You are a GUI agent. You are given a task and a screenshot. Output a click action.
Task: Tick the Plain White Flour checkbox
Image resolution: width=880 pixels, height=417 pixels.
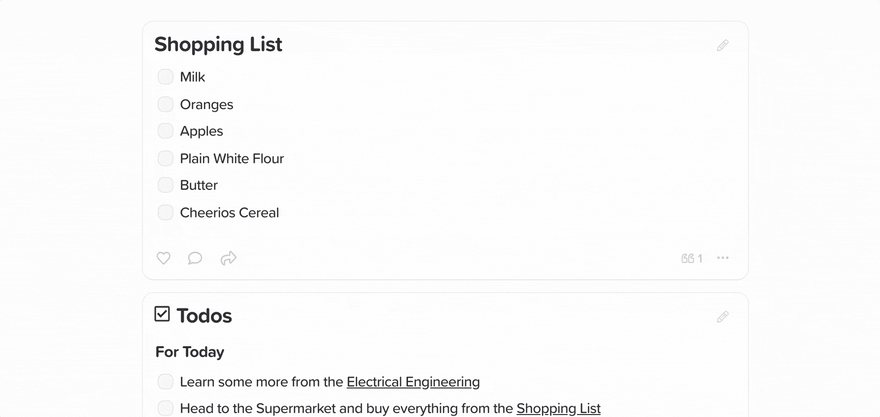click(165, 158)
